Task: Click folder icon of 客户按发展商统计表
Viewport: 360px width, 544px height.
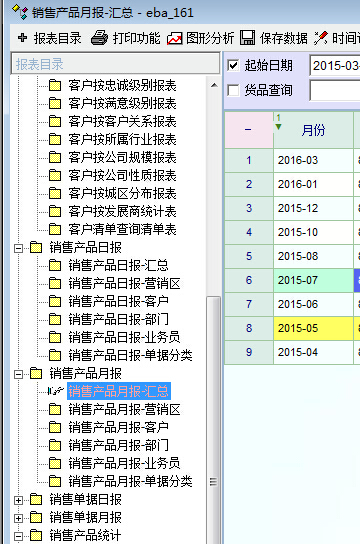Action: pos(55,211)
